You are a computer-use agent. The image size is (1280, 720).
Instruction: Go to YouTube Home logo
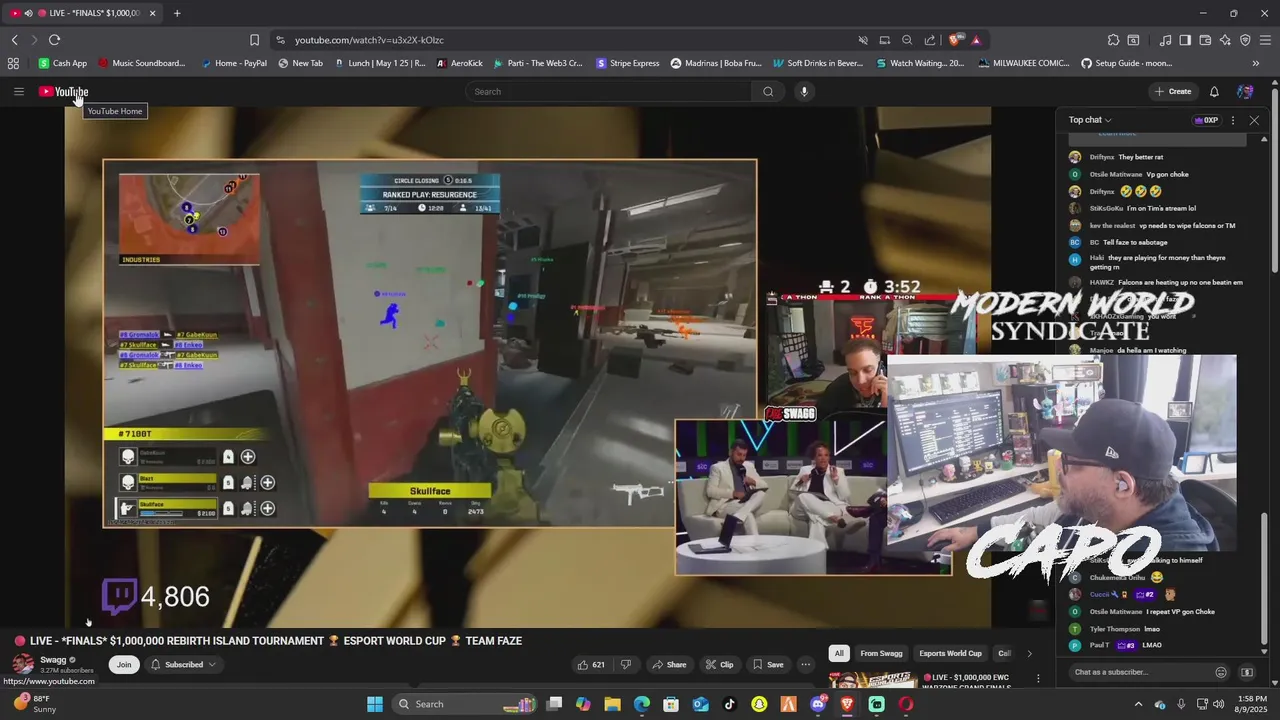pyautogui.click(x=64, y=91)
